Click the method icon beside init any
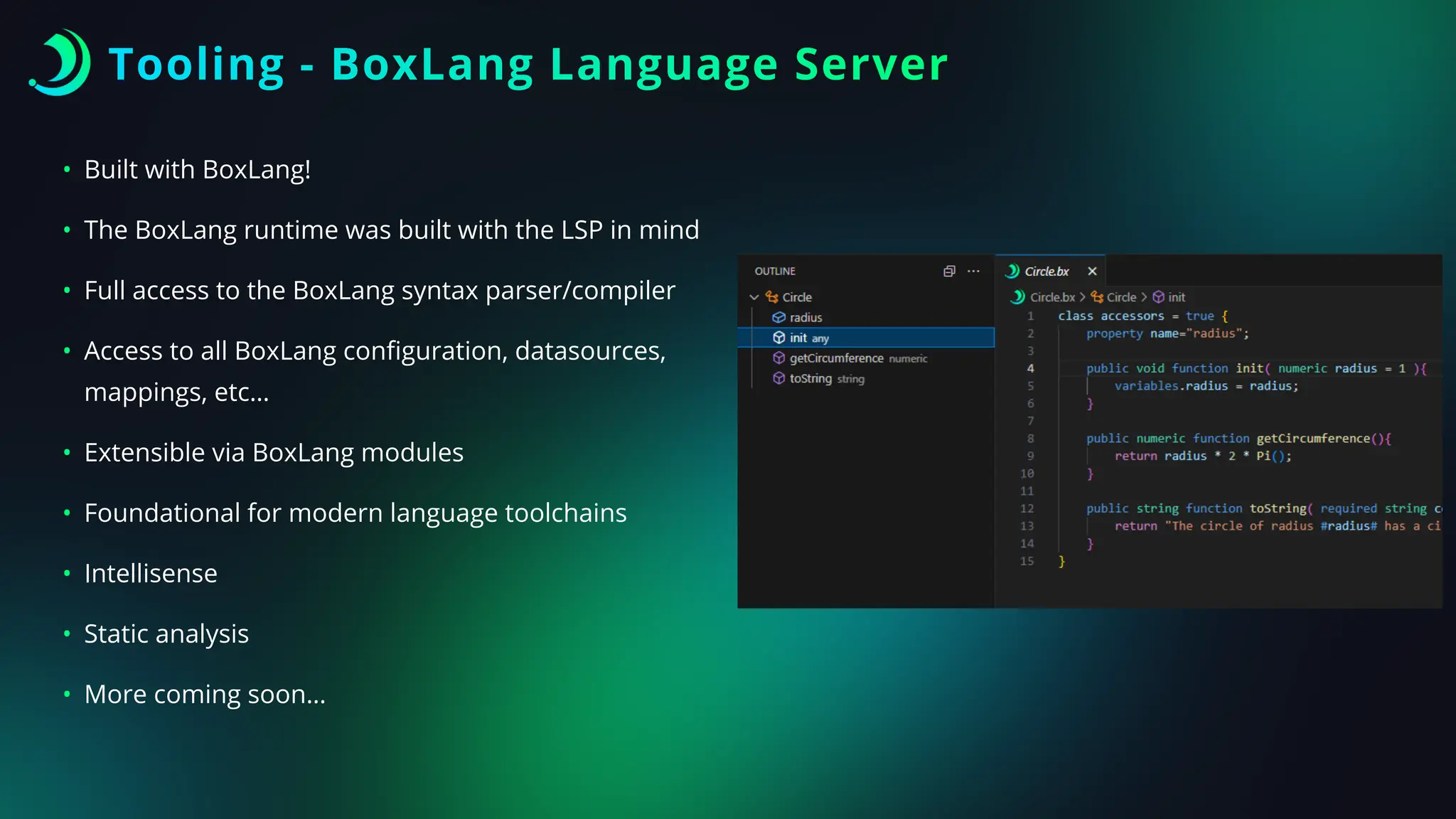Screen dimensions: 1456x819 click(779, 338)
